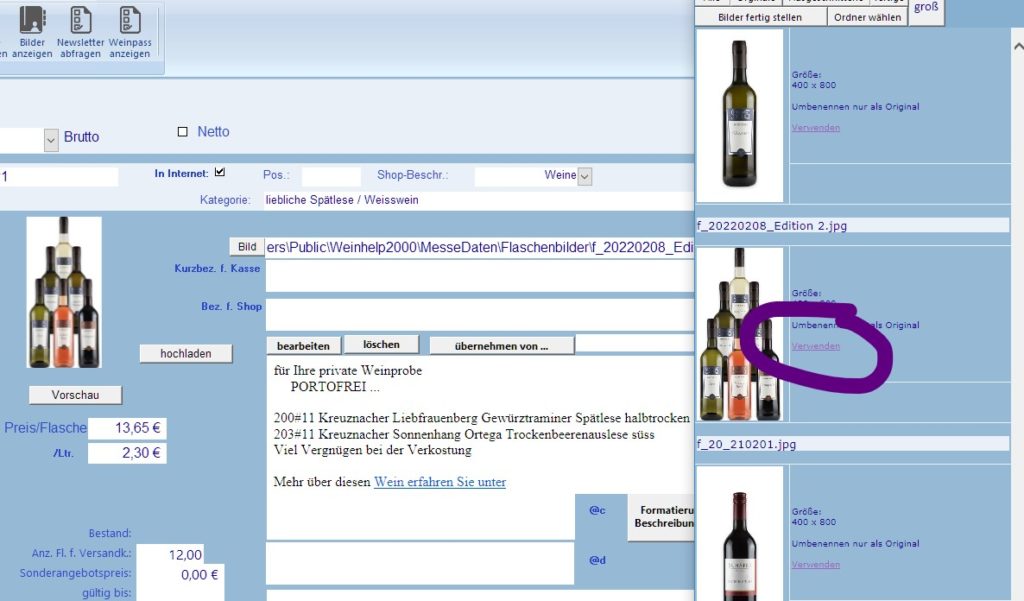
Task: Follow the Wein erfahren Sie unter link
Action: tap(439, 482)
